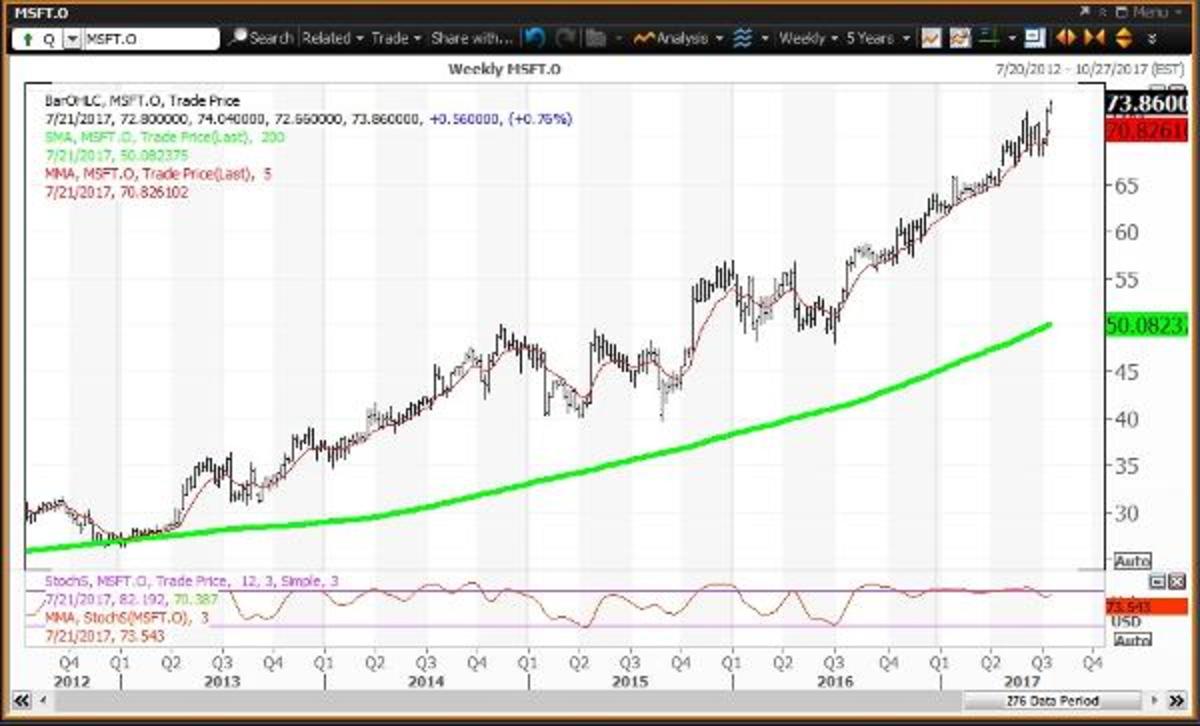
Task: Click the MSFT.O symbol input field
Action: coord(150,39)
